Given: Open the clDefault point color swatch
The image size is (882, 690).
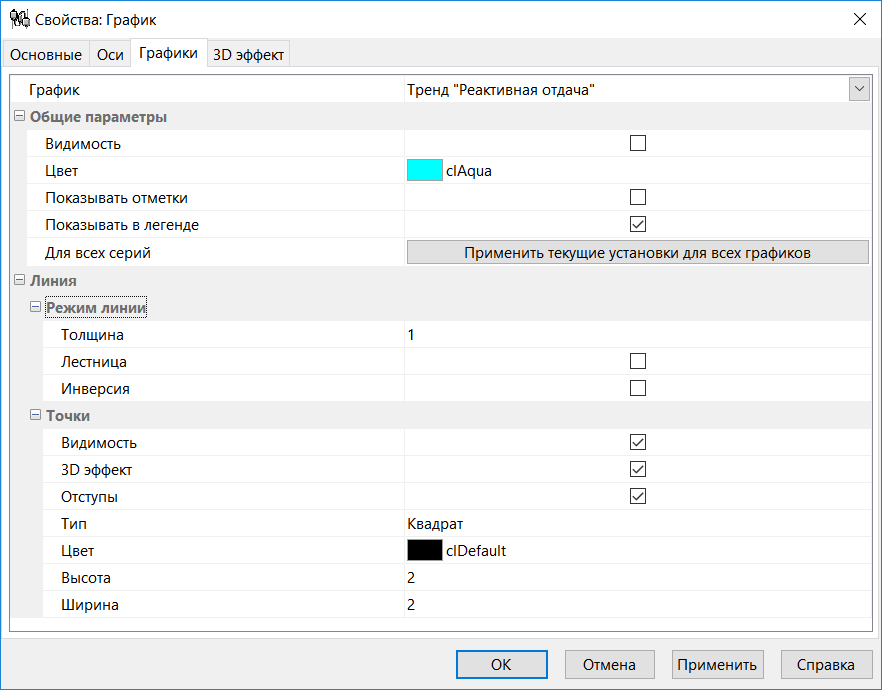Looking at the screenshot, I should (425, 550).
